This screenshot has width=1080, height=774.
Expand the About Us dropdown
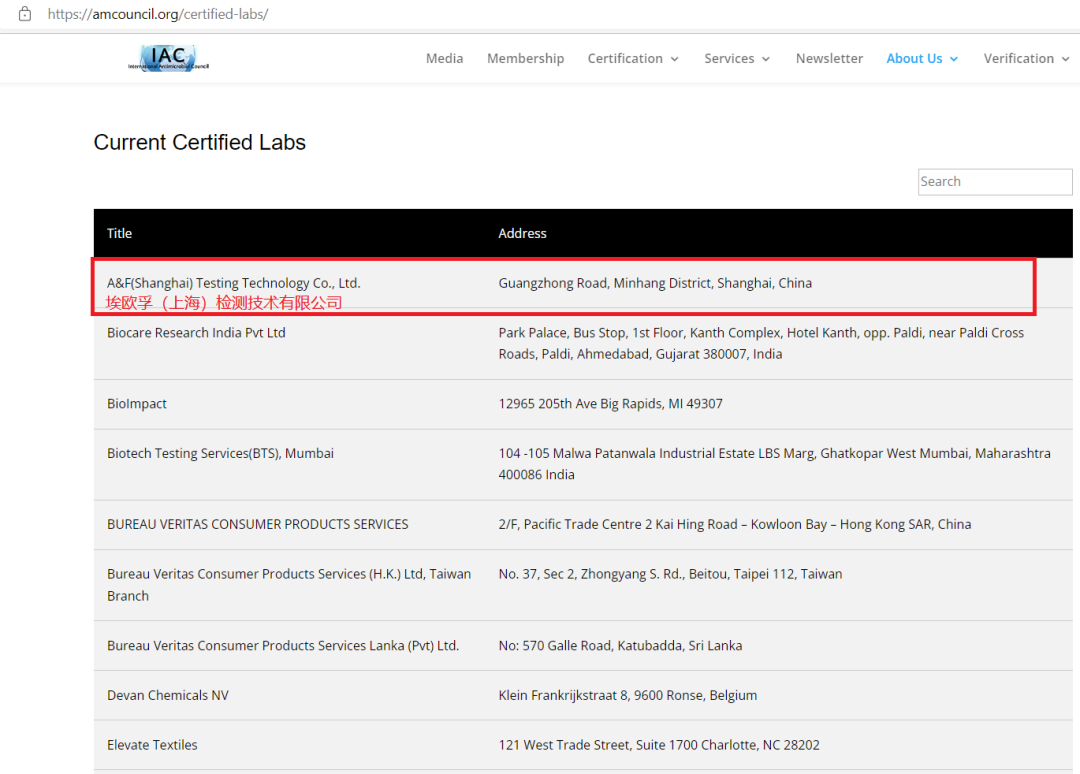click(922, 58)
